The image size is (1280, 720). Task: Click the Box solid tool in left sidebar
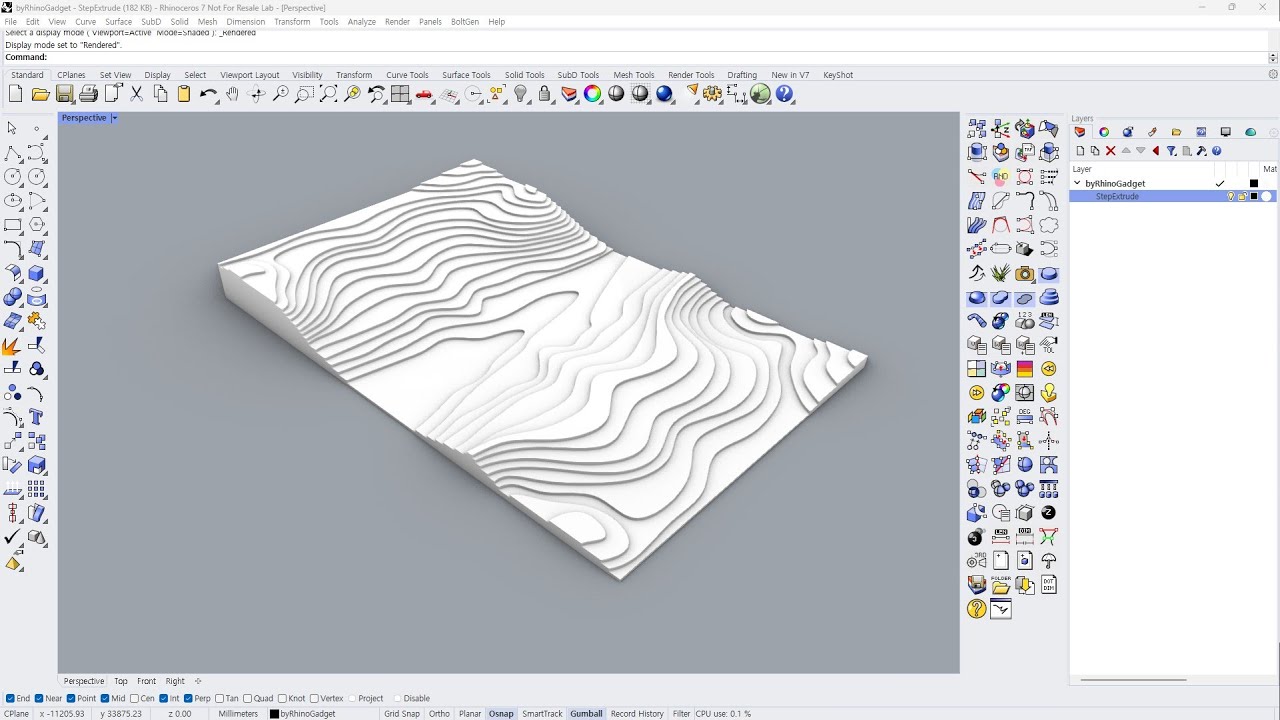(x=37, y=274)
